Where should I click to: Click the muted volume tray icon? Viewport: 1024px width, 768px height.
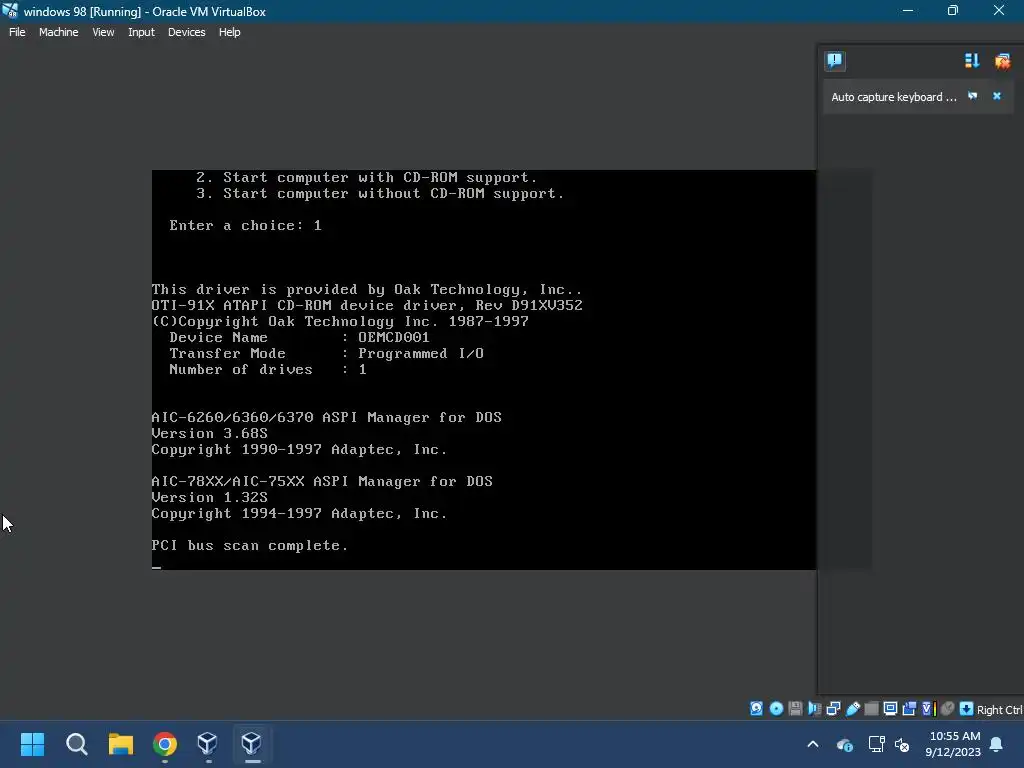click(x=902, y=744)
